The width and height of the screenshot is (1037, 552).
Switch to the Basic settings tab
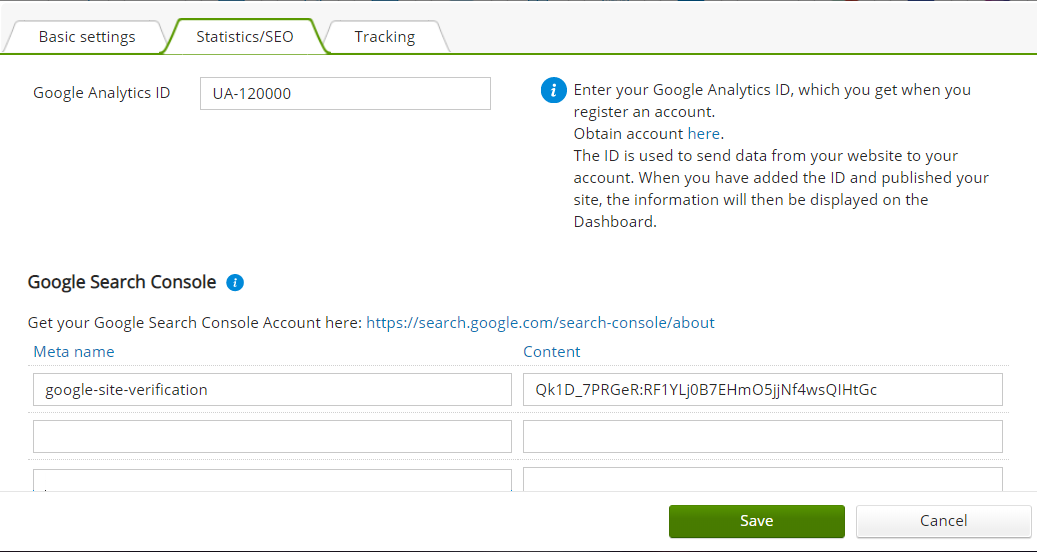86,37
